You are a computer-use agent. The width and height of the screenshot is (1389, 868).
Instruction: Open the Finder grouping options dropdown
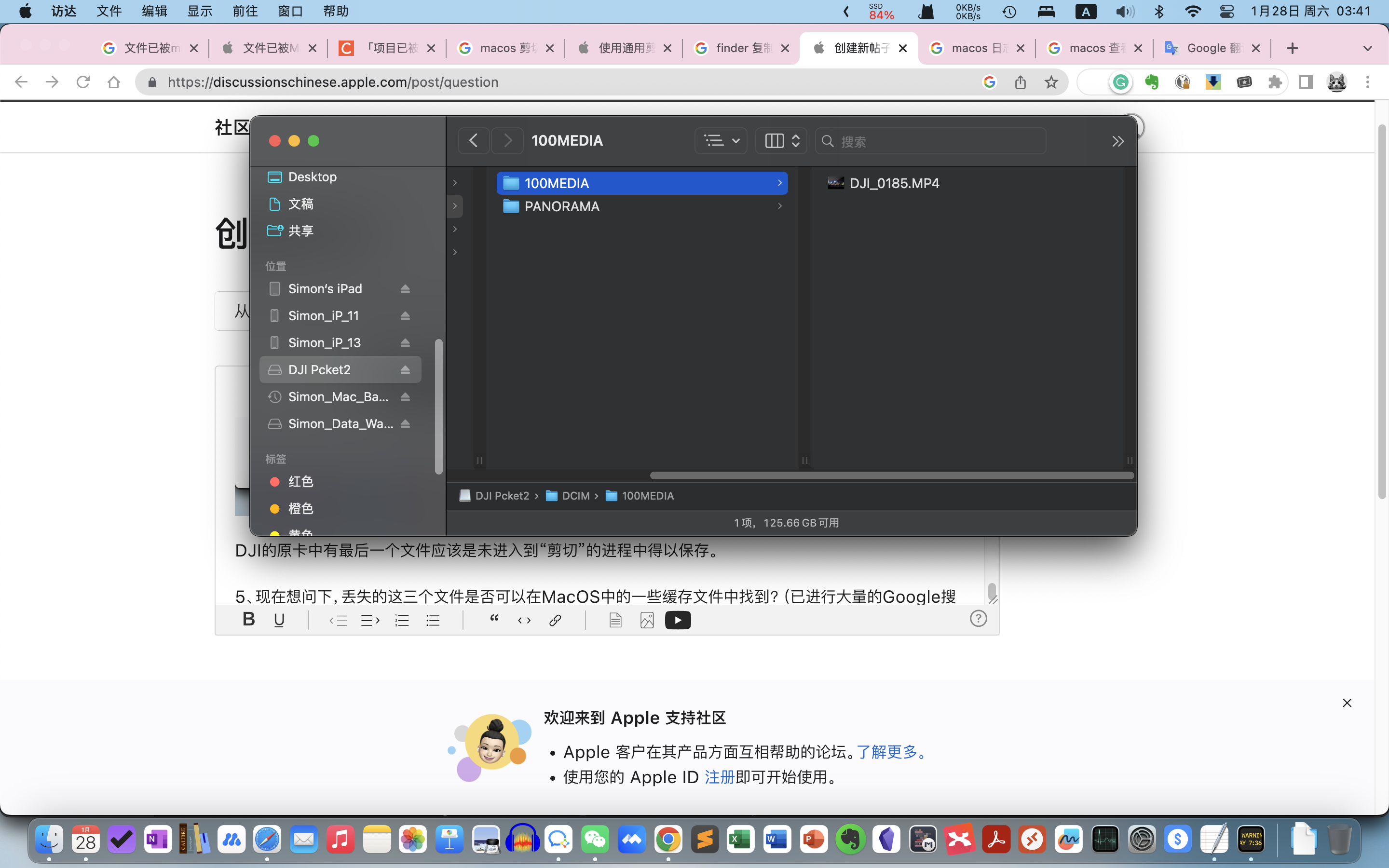[722, 141]
